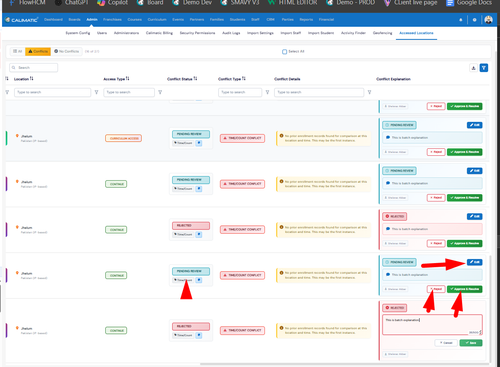Screen dimensions: 500x367
Task: Click the Curriculum Access badge
Action: click(x=123, y=138)
